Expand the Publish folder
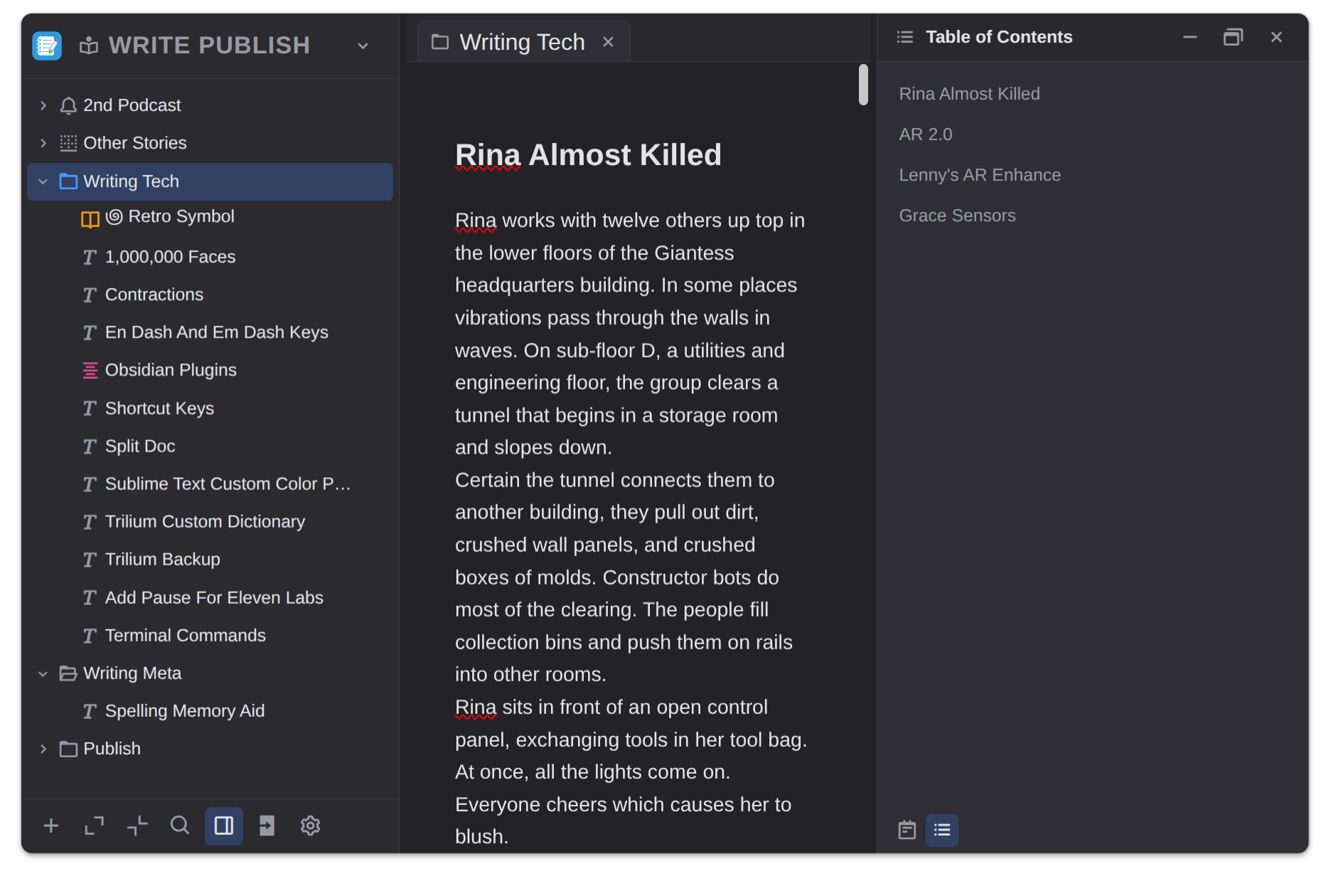This screenshot has width=1331, height=896. point(43,750)
